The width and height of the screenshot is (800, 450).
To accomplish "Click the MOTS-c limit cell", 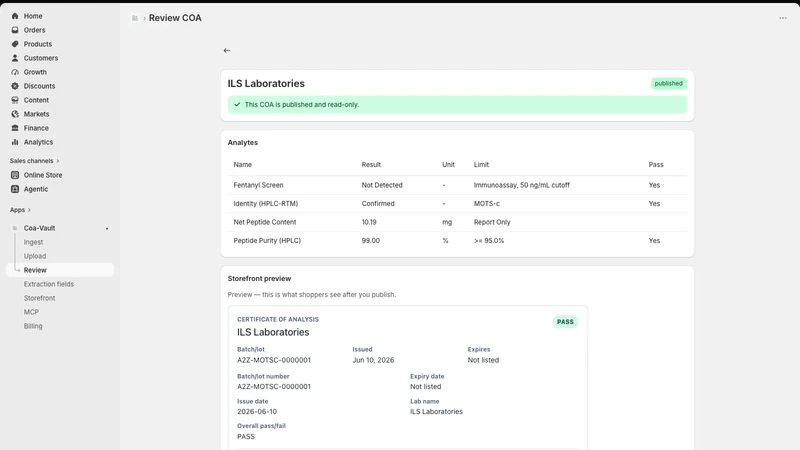I will coord(487,204).
